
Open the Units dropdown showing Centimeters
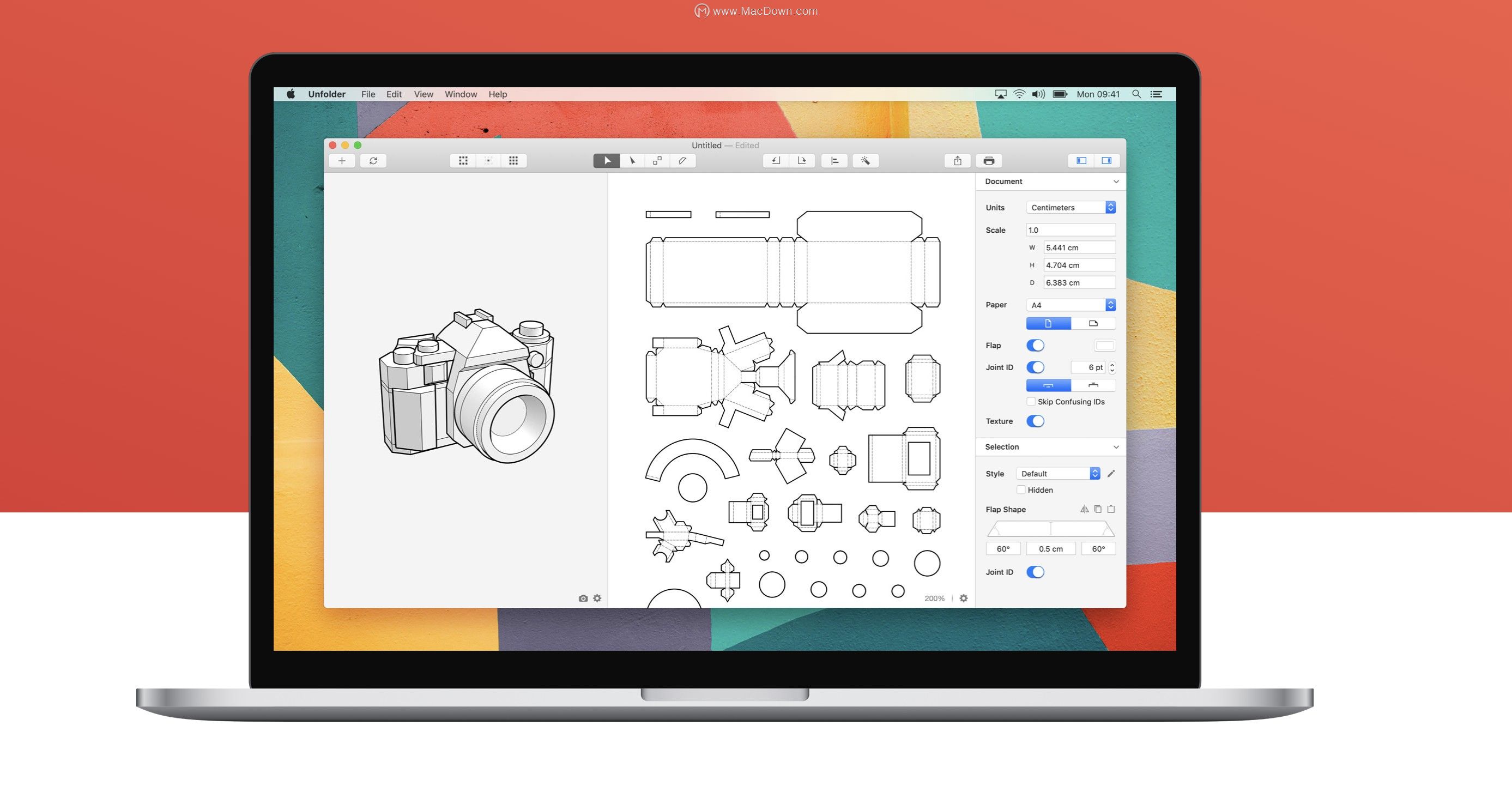coord(1071,208)
